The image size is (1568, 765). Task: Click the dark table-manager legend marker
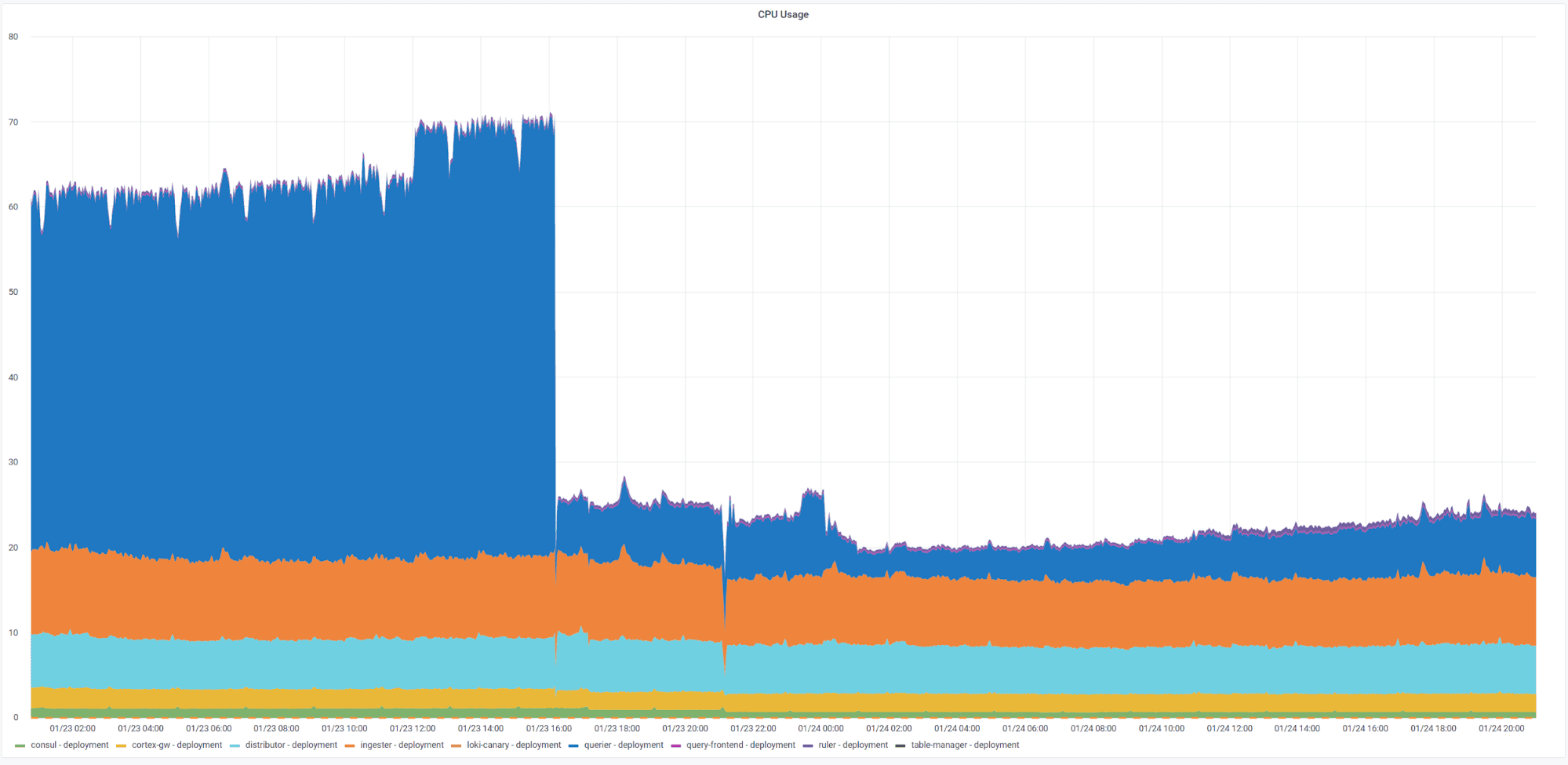pyautogui.click(x=899, y=745)
